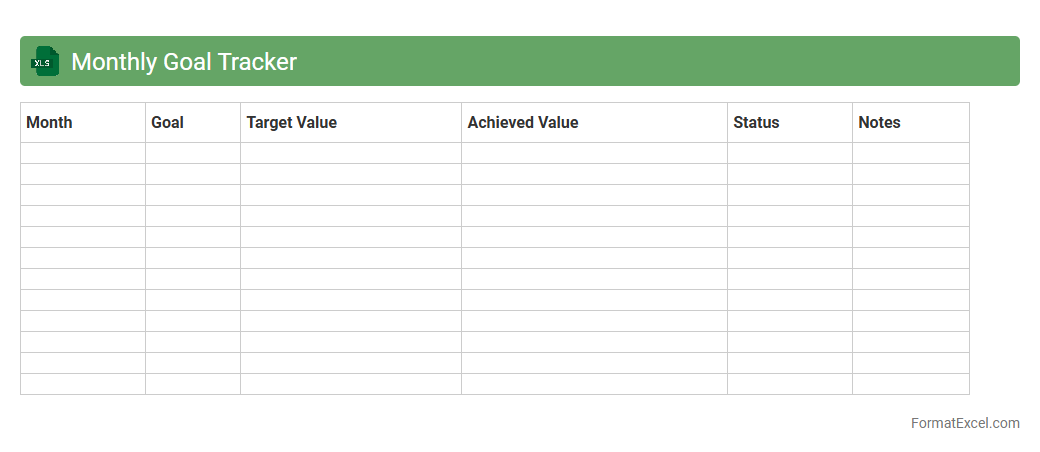Click first empty cell under Month

(x=82, y=153)
